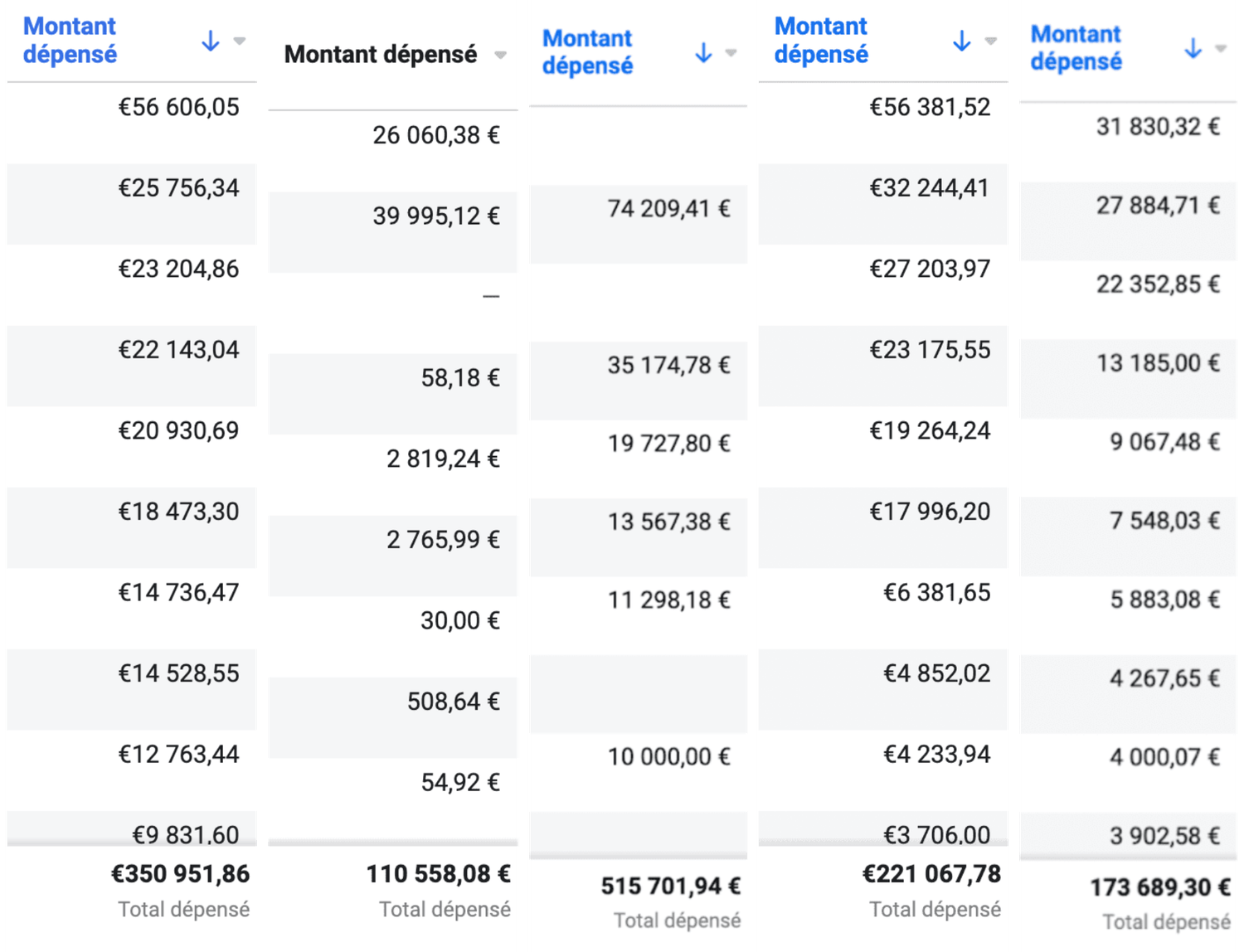Select the 13 185,00 € cell
1244x952 pixels.
click(x=1158, y=363)
